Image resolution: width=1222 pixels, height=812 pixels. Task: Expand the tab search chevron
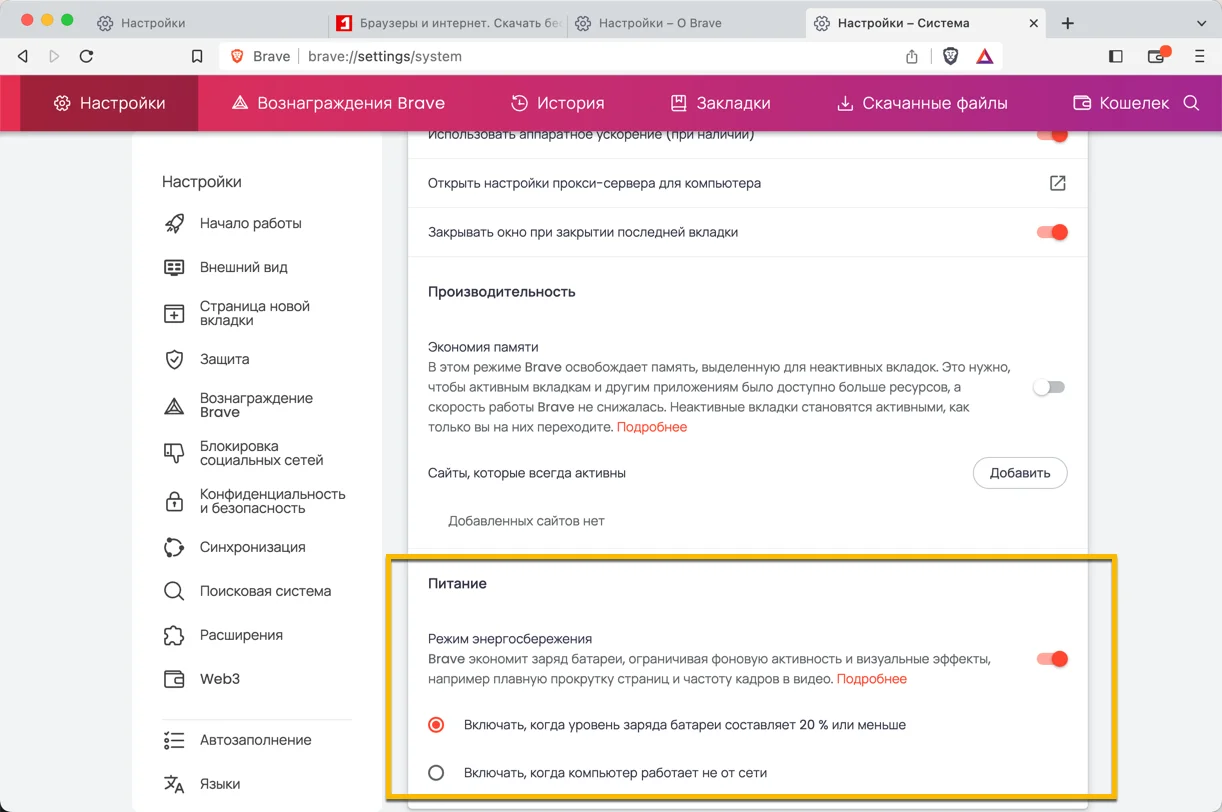pyautogui.click(x=1201, y=23)
